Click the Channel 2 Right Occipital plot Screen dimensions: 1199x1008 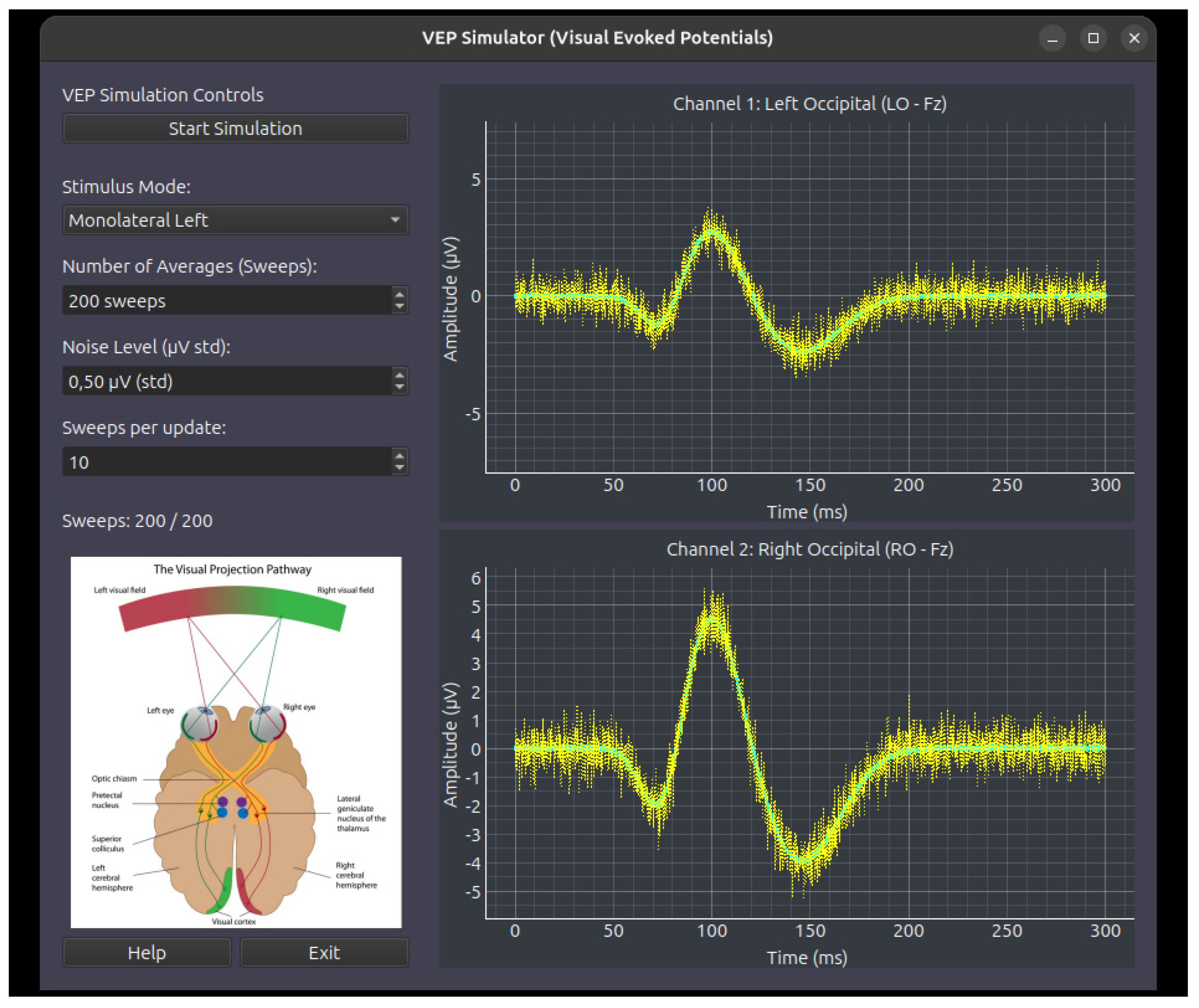pyautogui.click(x=786, y=749)
